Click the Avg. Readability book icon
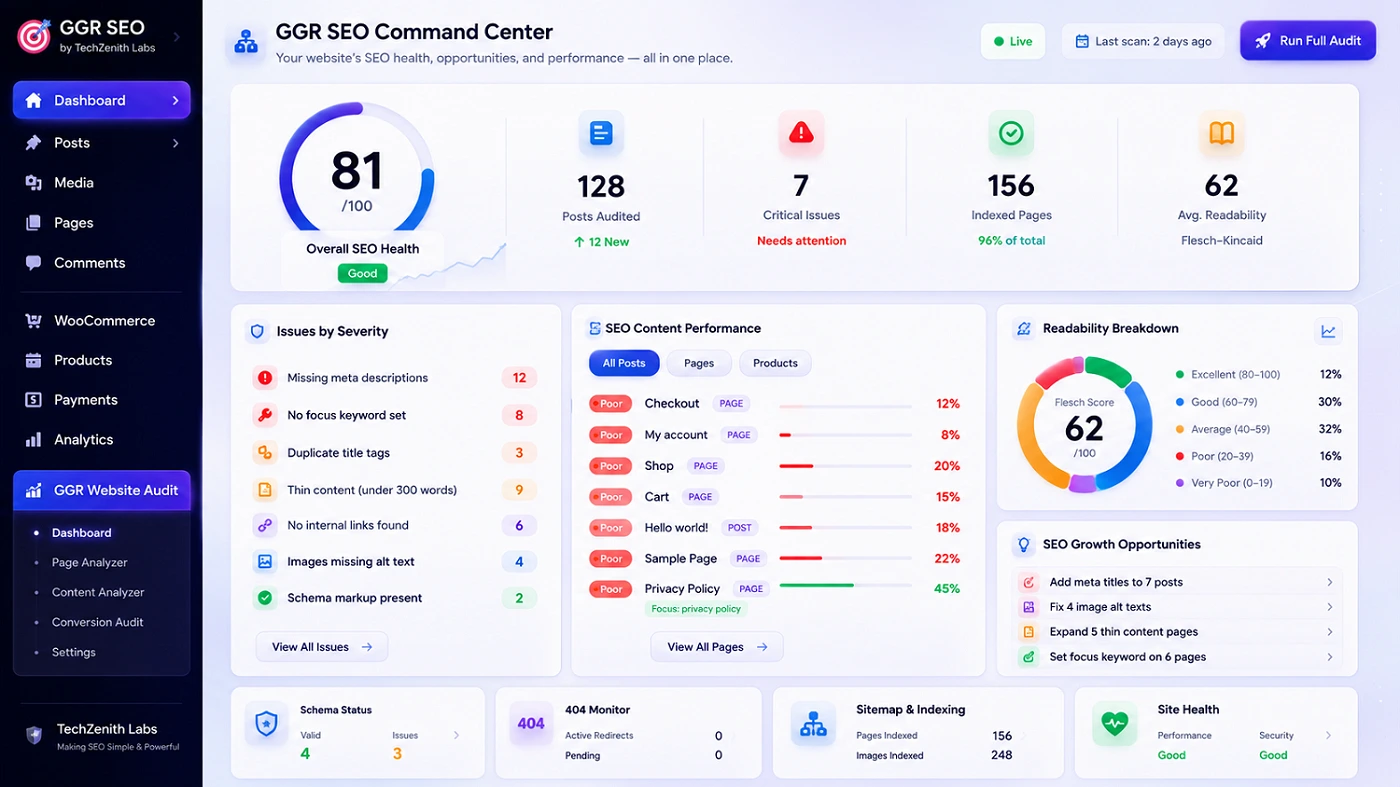 1221,133
